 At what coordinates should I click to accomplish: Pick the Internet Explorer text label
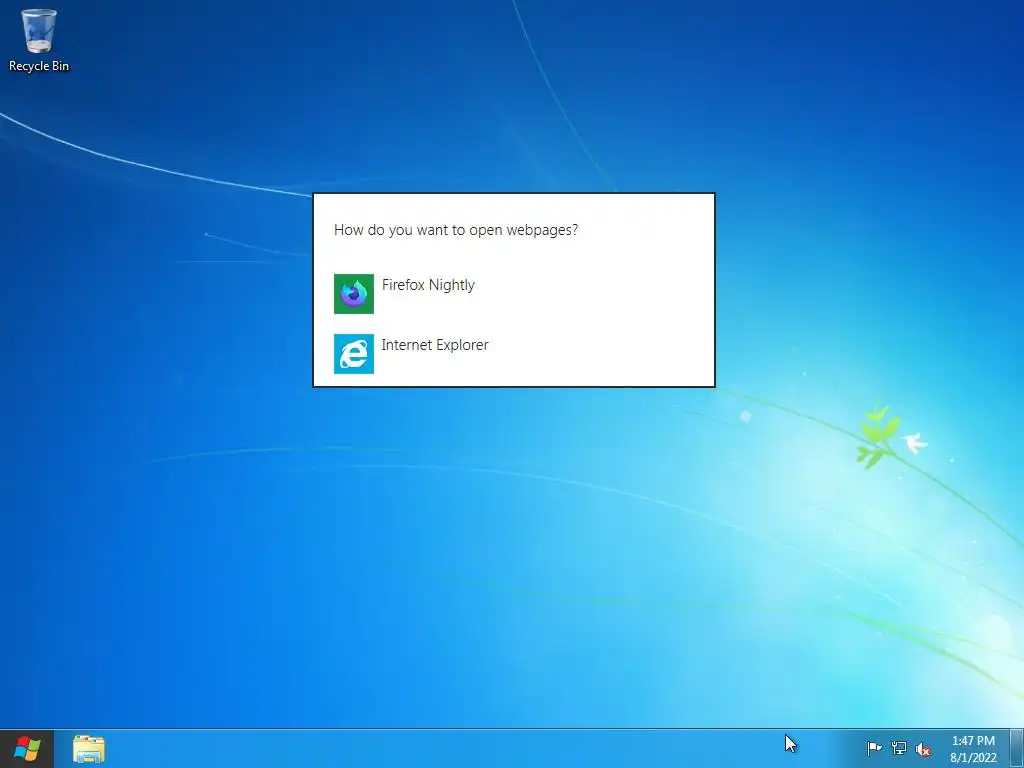tap(435, 345)
